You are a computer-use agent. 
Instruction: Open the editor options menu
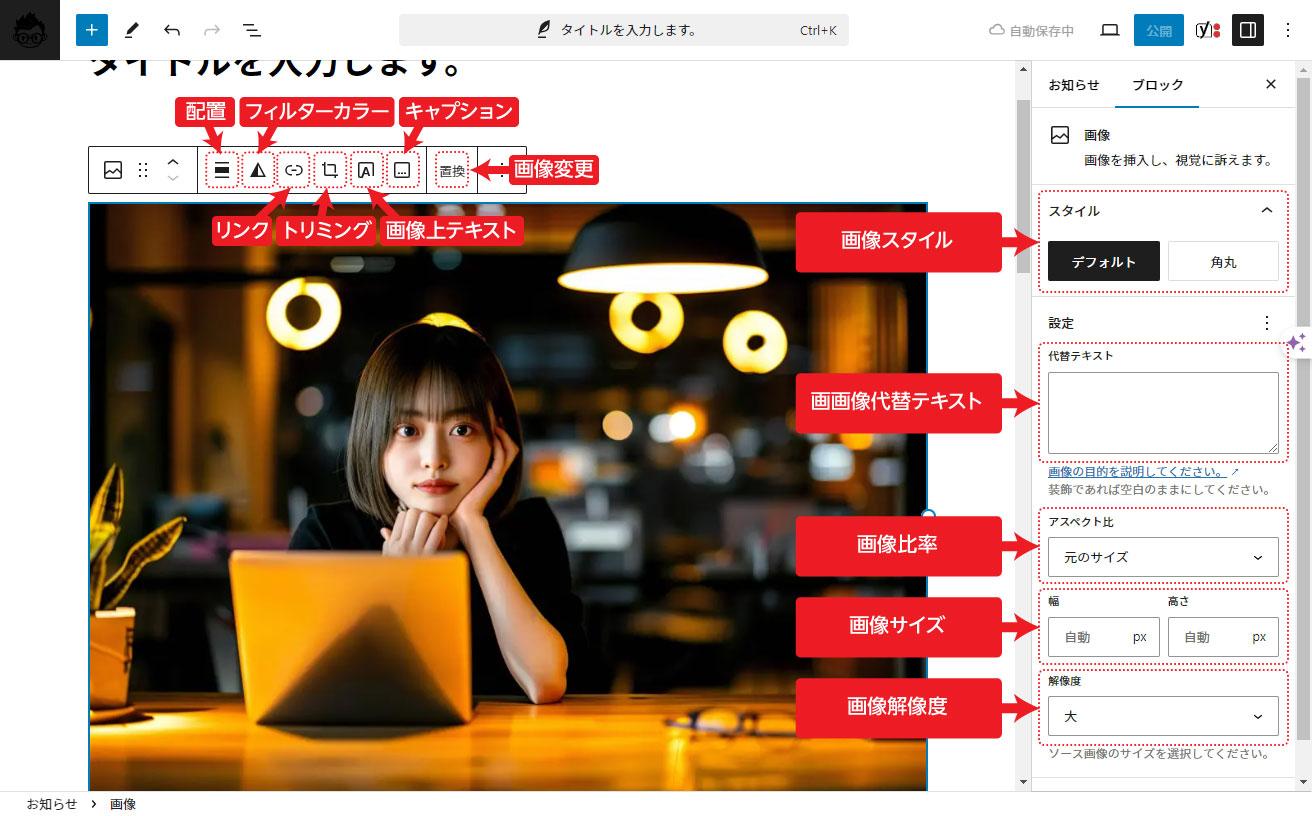(x=1288, y=30)
